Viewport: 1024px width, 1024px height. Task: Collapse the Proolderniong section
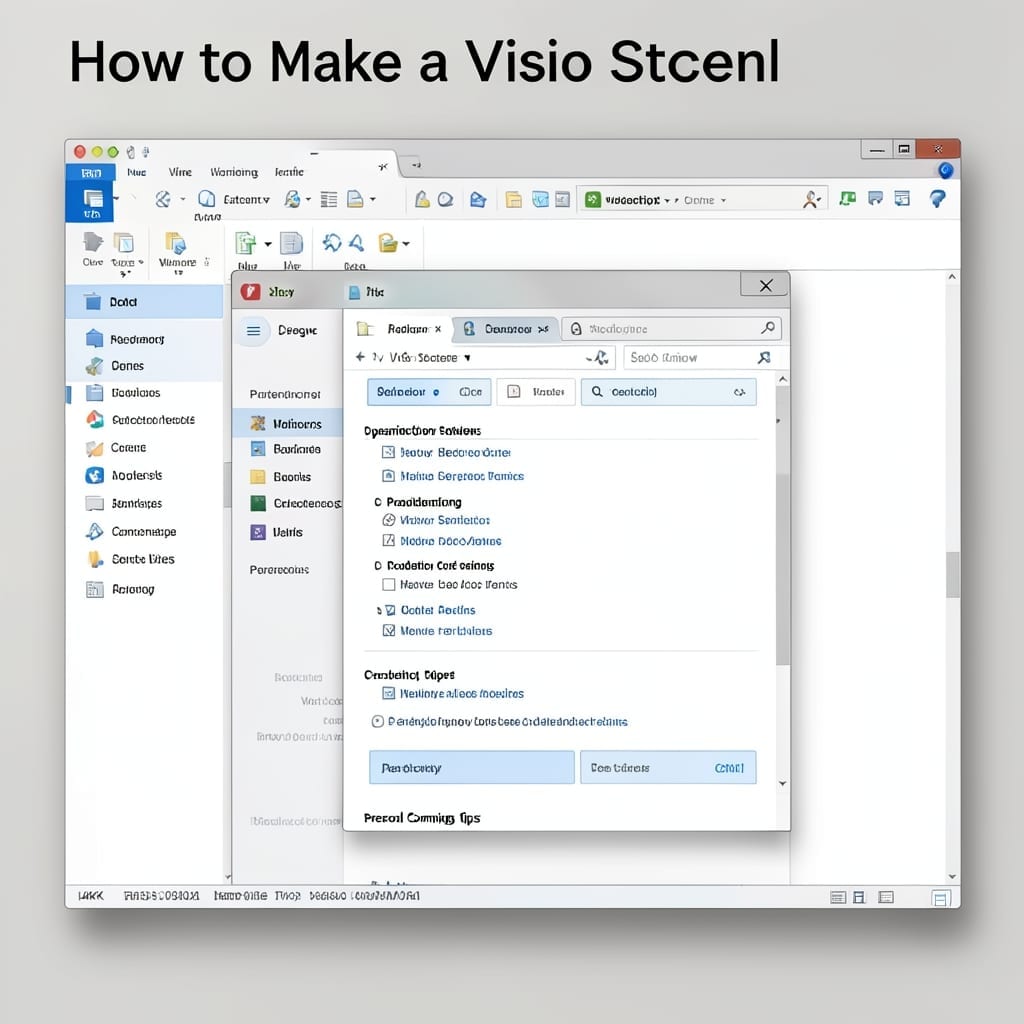377,502
